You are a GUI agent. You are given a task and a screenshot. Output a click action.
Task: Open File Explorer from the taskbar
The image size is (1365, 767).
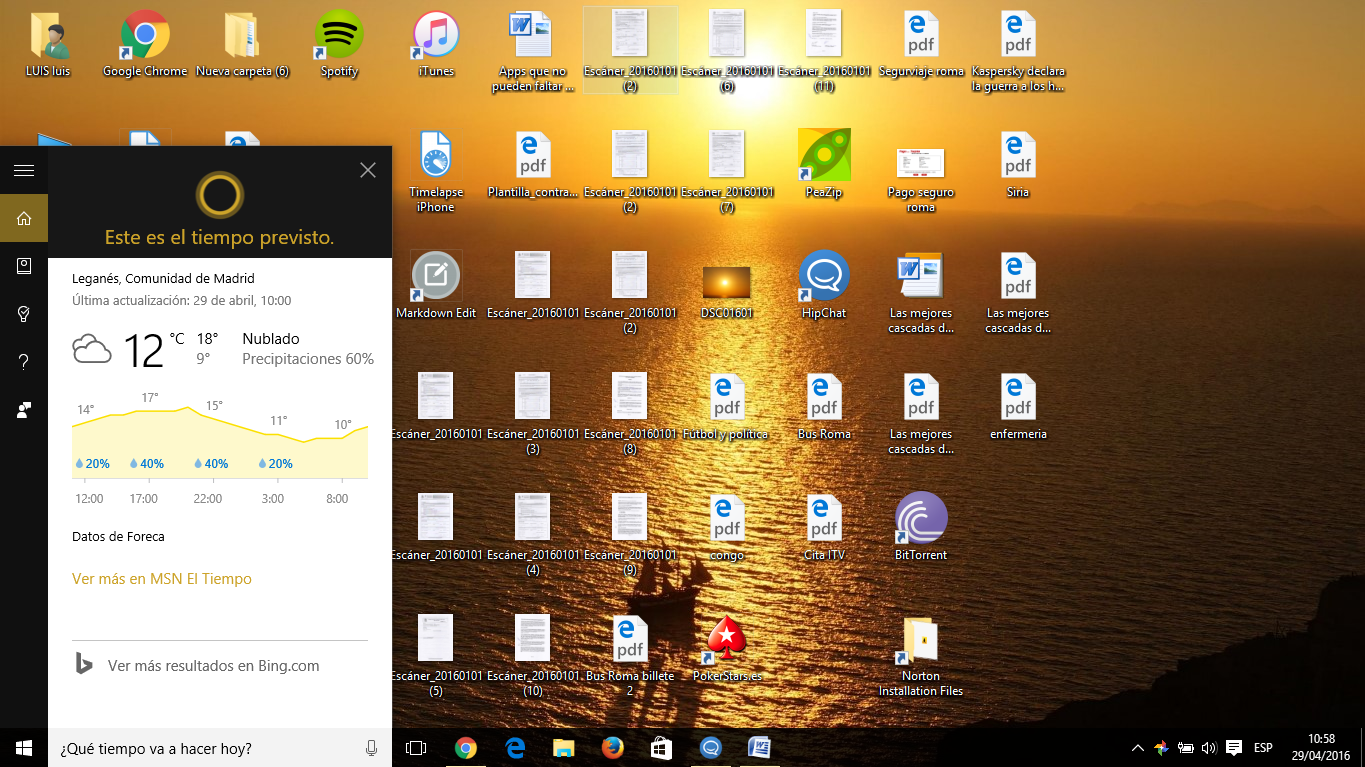564,748
